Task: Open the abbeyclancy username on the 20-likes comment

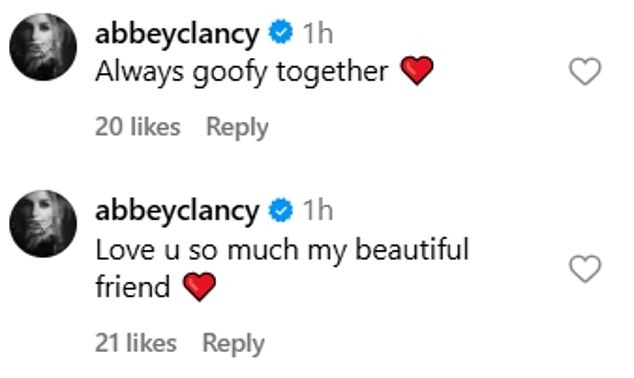Action: 177,34
